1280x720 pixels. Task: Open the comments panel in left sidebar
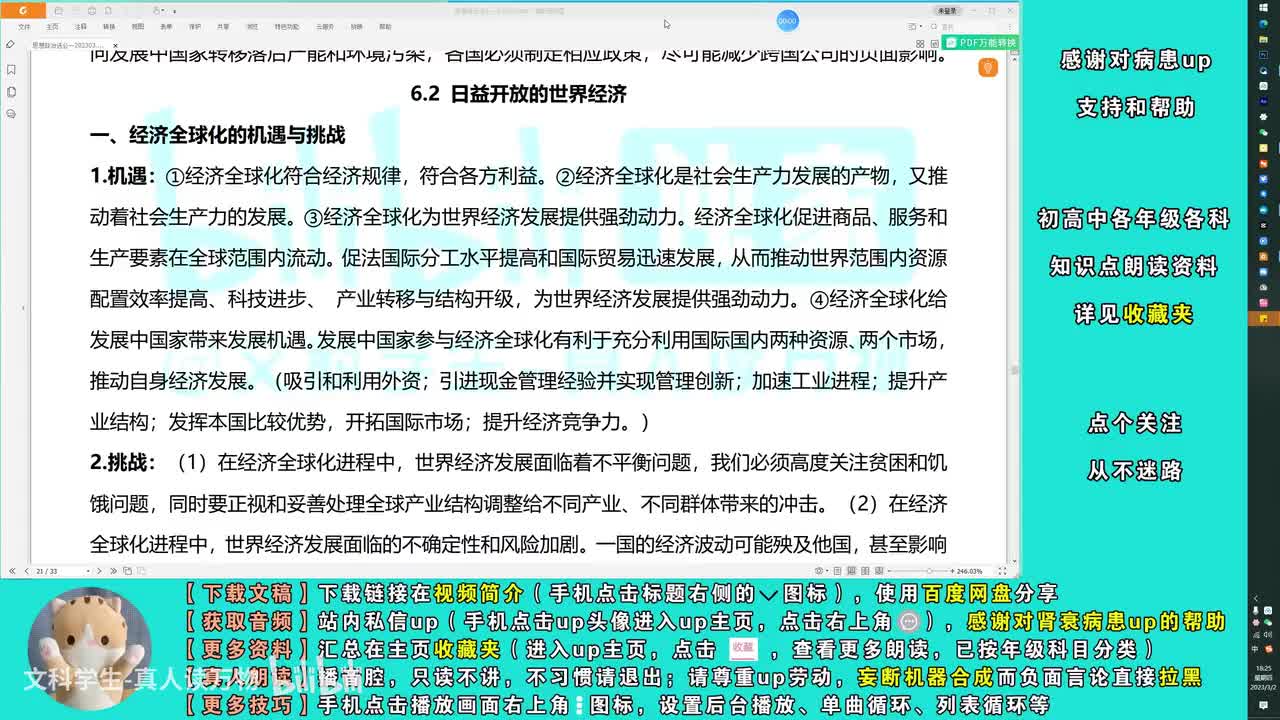pyautogui.click(x=11, y=114)
